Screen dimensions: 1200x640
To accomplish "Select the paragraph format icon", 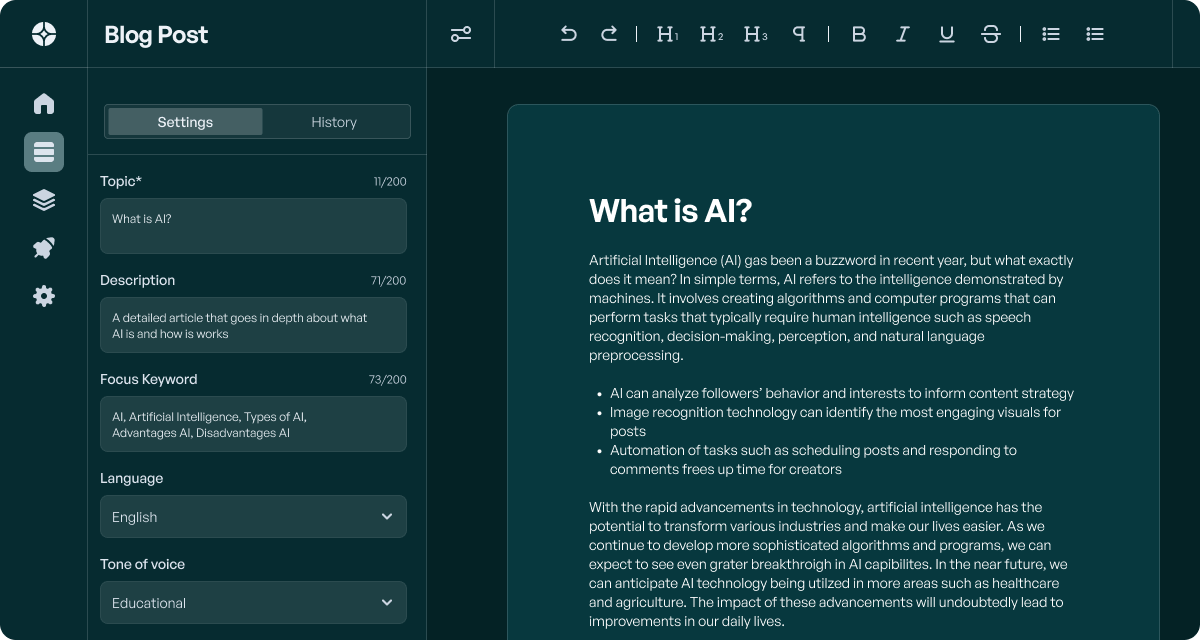I will 798,34.
